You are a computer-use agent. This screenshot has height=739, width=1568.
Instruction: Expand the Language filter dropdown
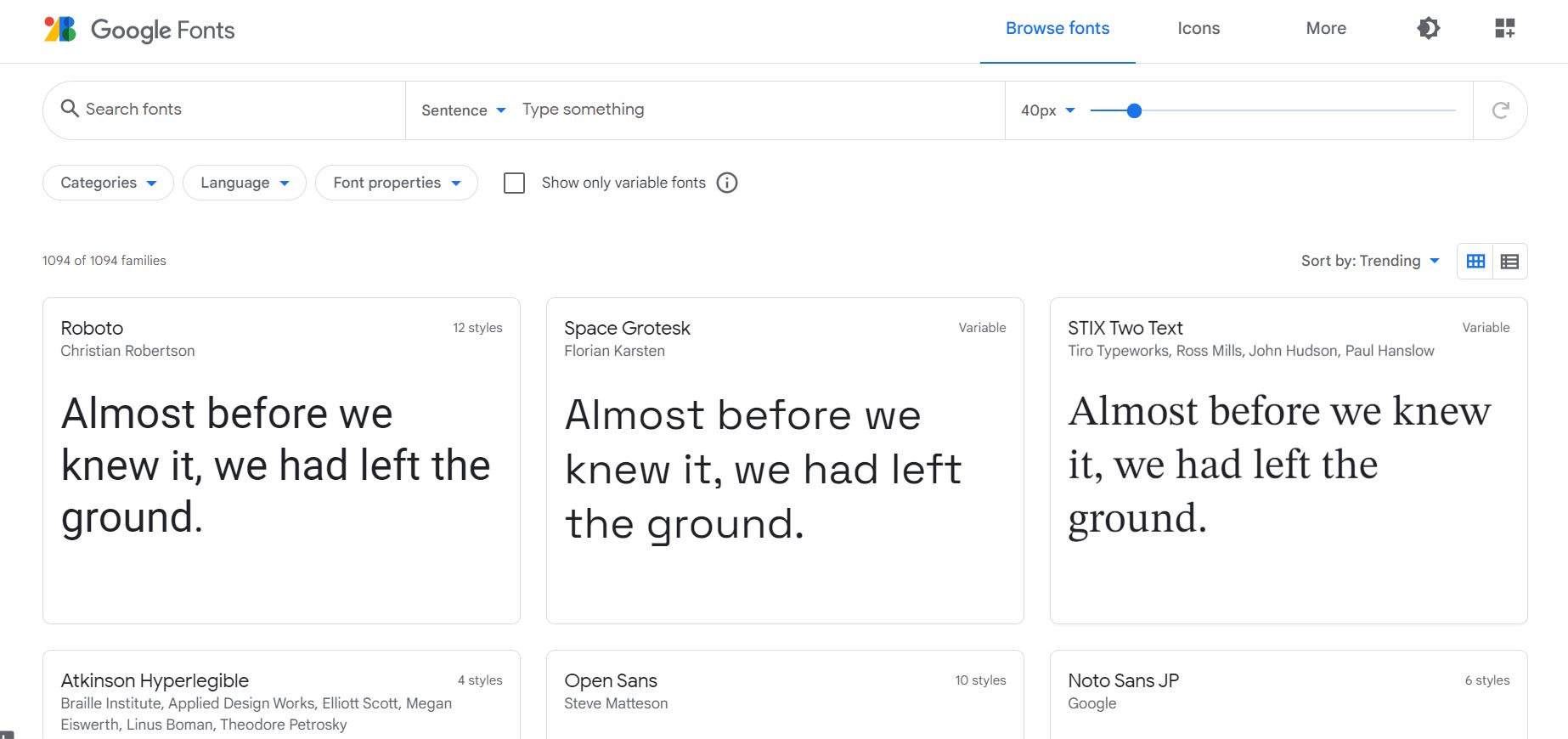tap(245, 183)
